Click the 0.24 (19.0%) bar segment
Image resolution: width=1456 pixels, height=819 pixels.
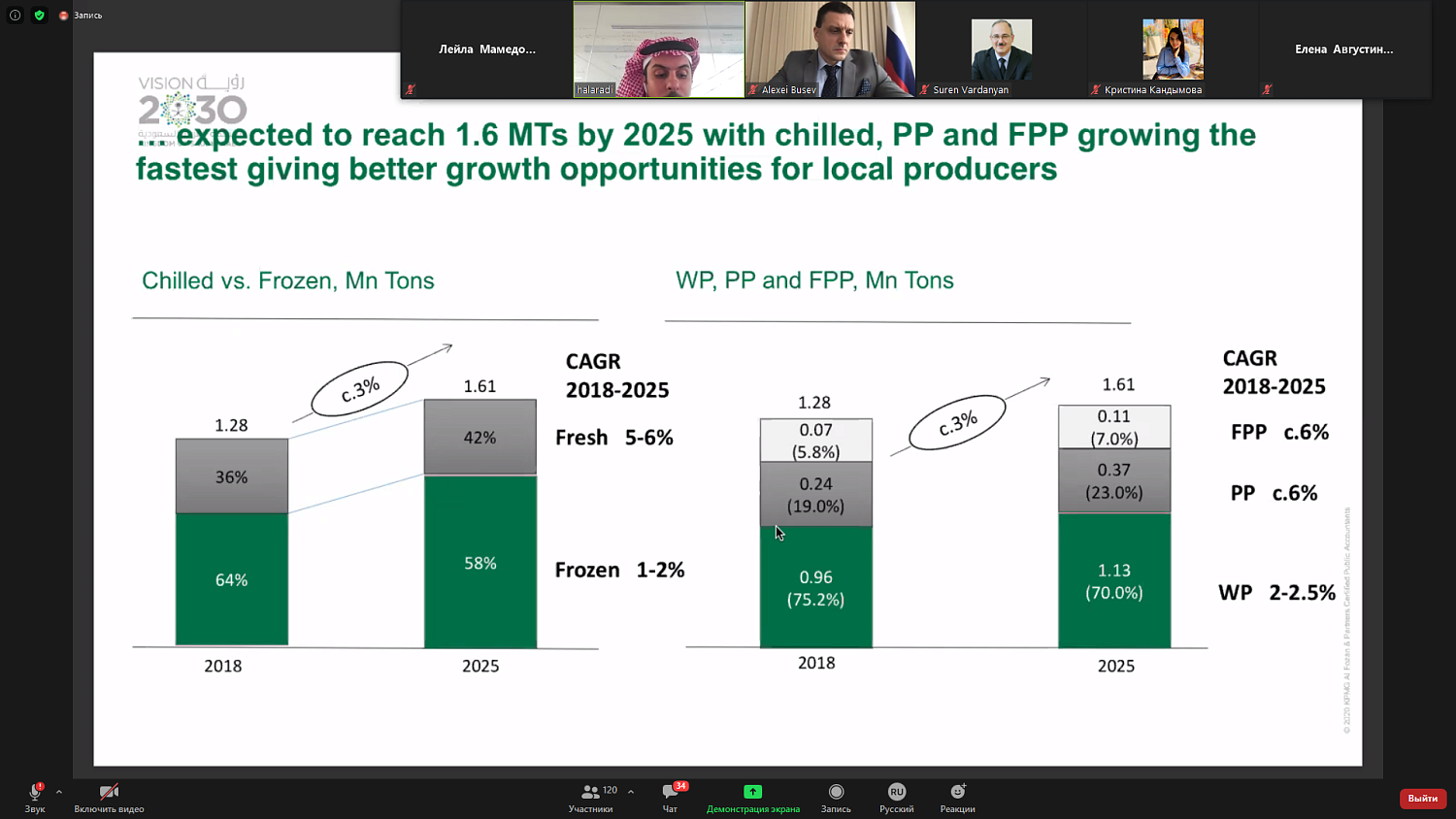815,494
